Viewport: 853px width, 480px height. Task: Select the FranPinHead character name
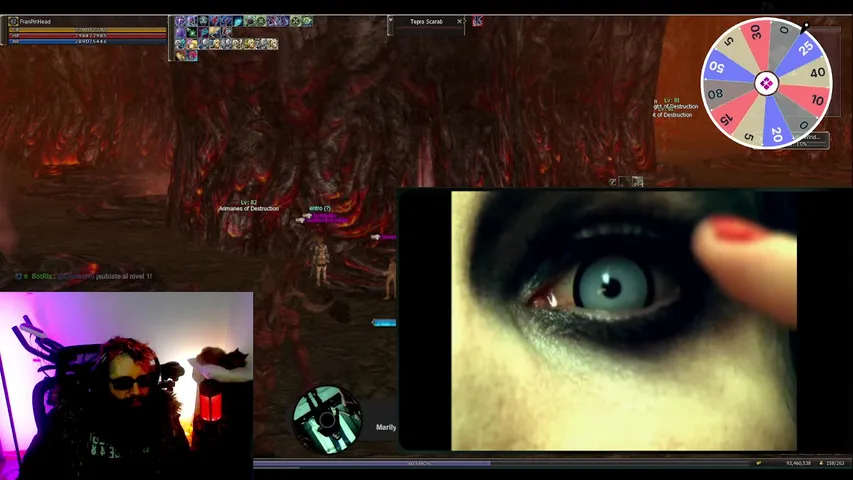(35, 22)
